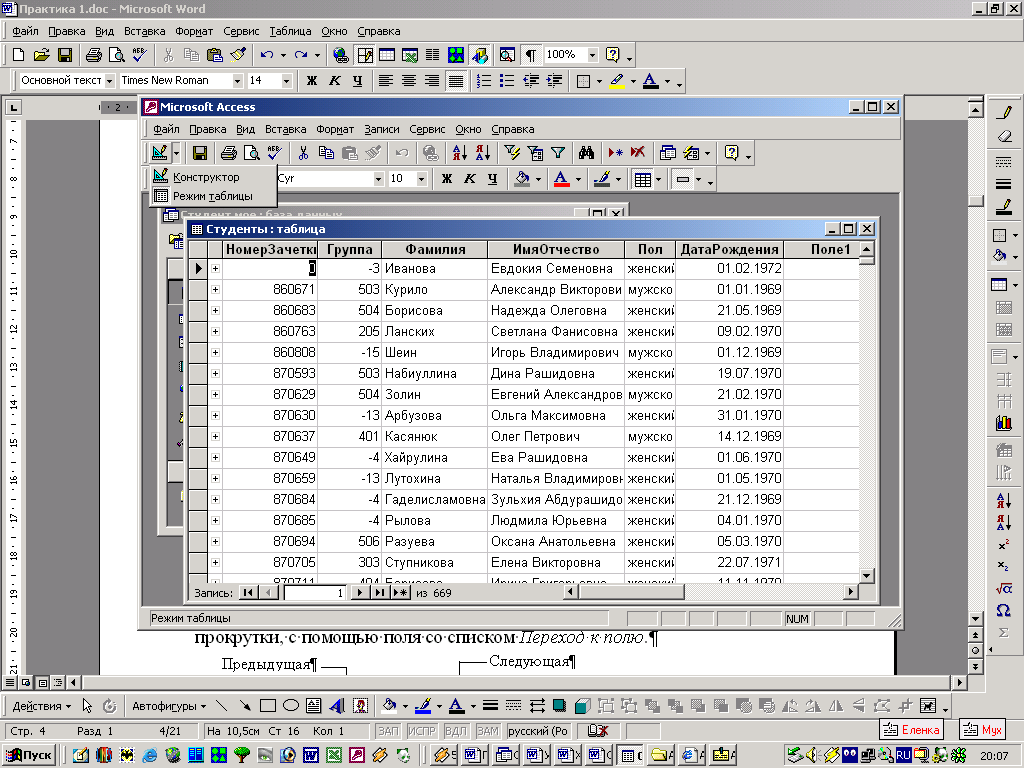1024x768 pixels.
Task: Toggle Access Underline Ч button
Action: point(492,179)
